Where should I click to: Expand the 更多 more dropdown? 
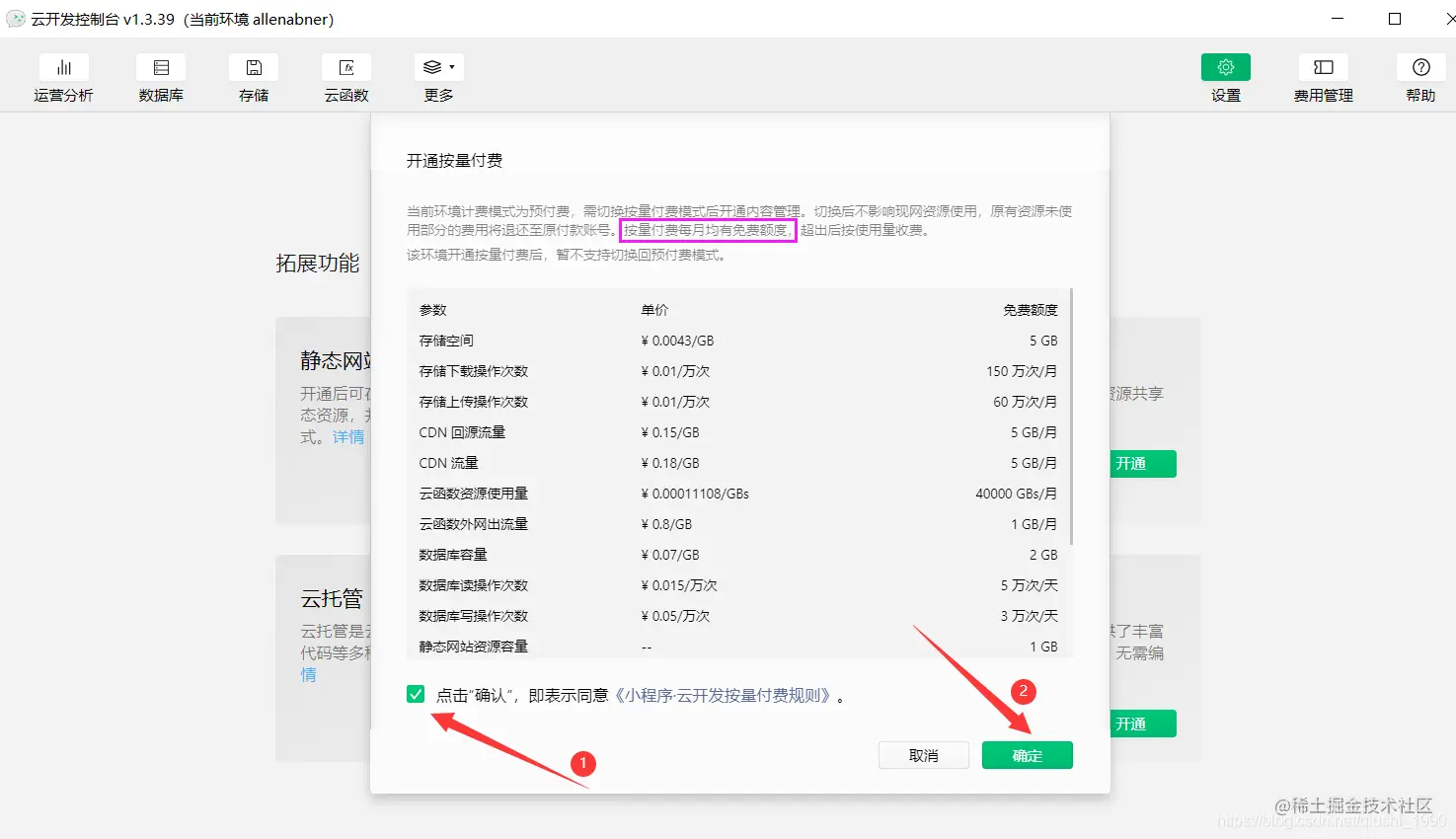coord(439,67)
